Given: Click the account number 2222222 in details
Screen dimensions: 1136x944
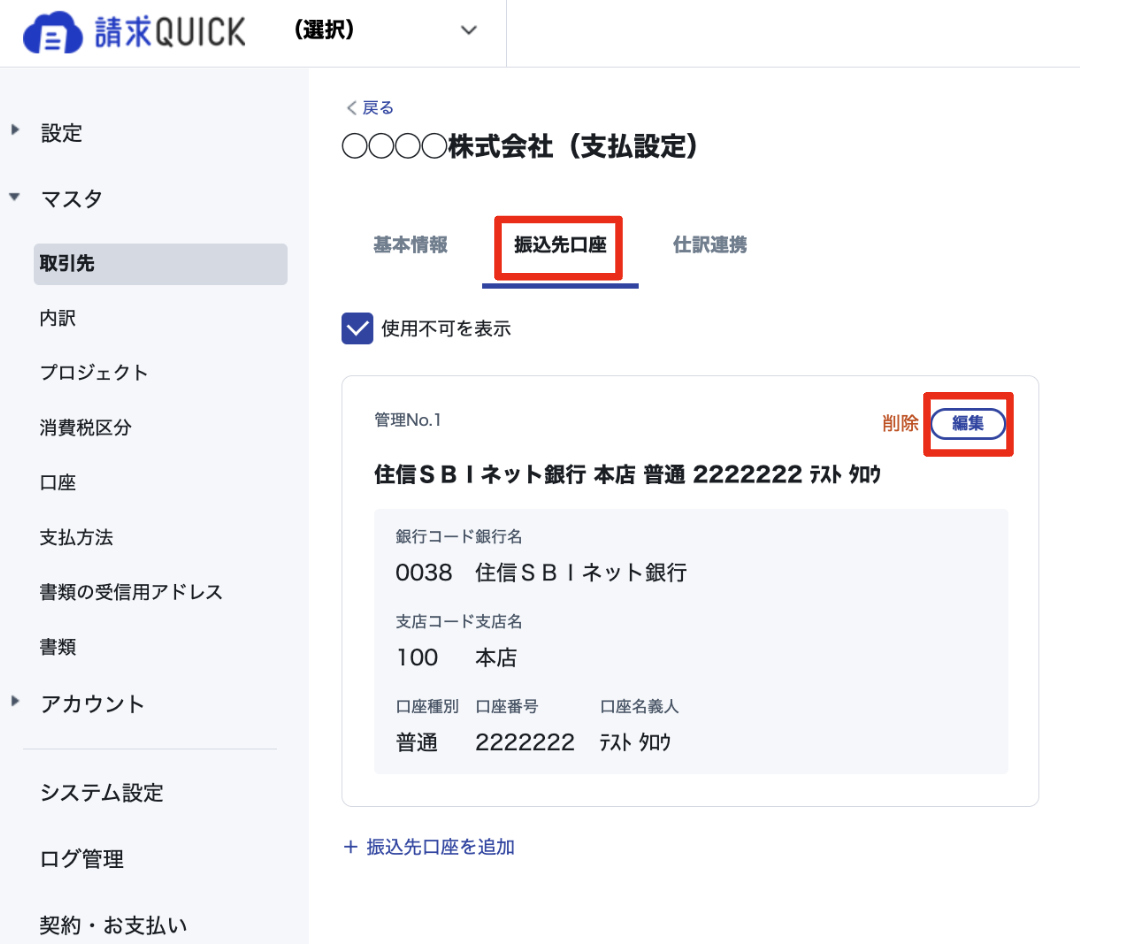Looking at the screenshot, I should [x=525, y=743].
